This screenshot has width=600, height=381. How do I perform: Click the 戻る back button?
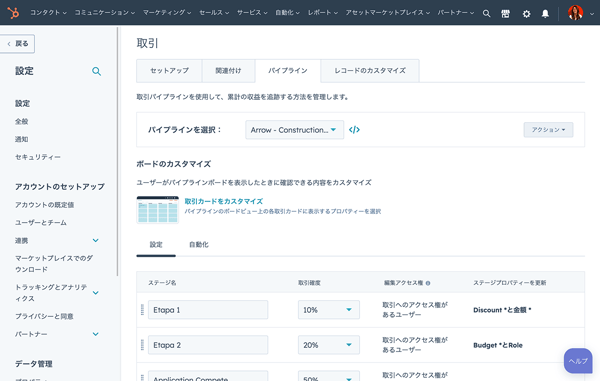[x=17, y=44]
